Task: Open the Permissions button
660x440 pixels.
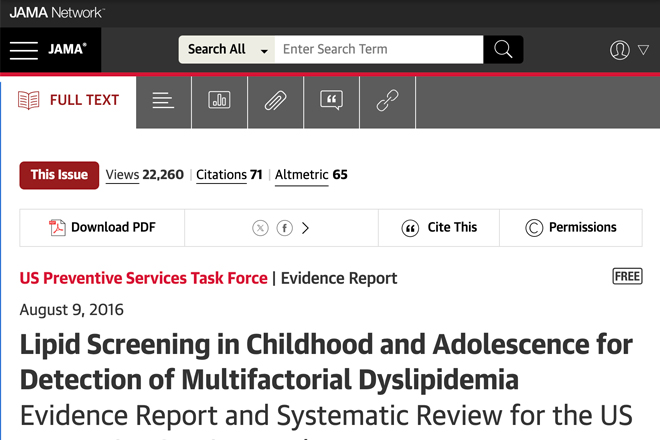Action: [x=571, y=228]
